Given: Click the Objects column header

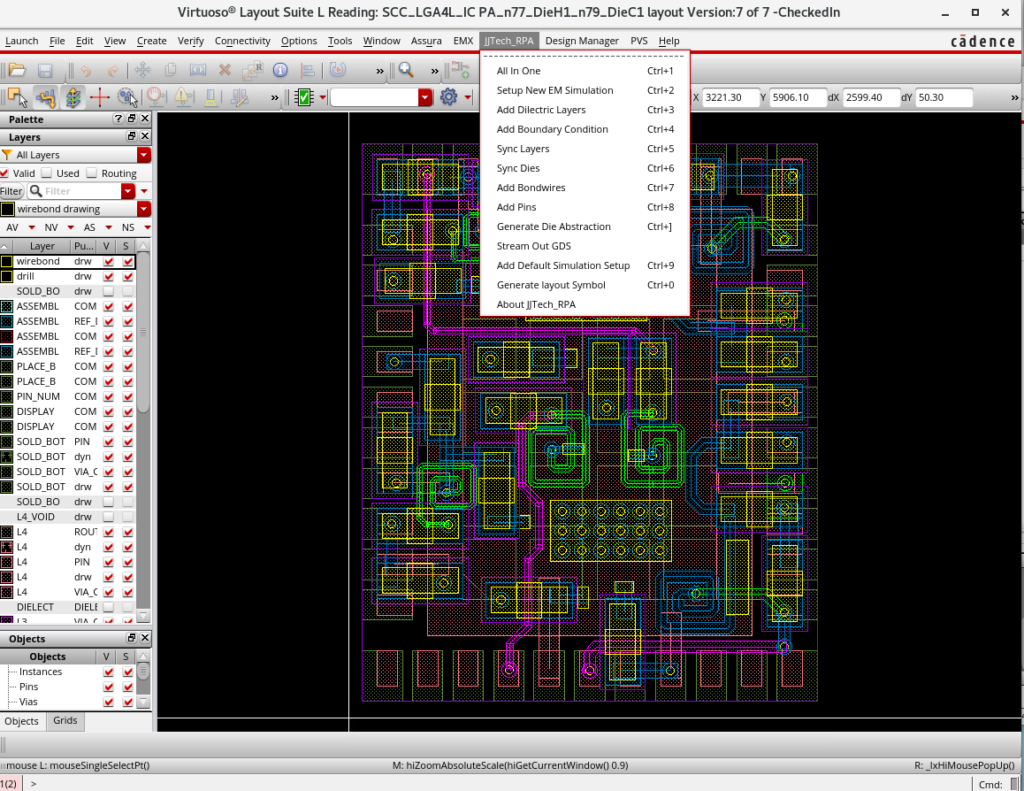Looking at the screenshot, I should point(48,656).
